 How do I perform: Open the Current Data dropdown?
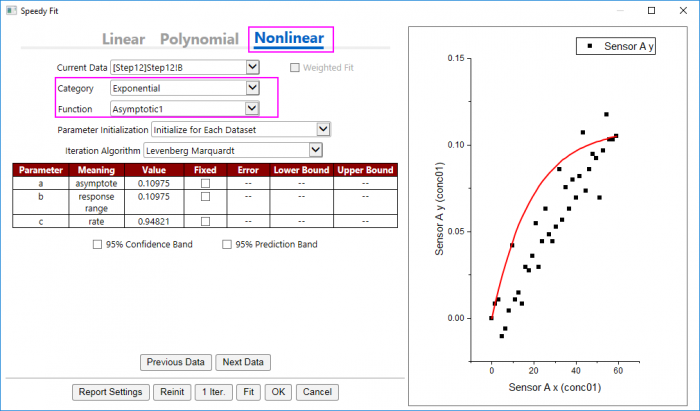point(251,67)
